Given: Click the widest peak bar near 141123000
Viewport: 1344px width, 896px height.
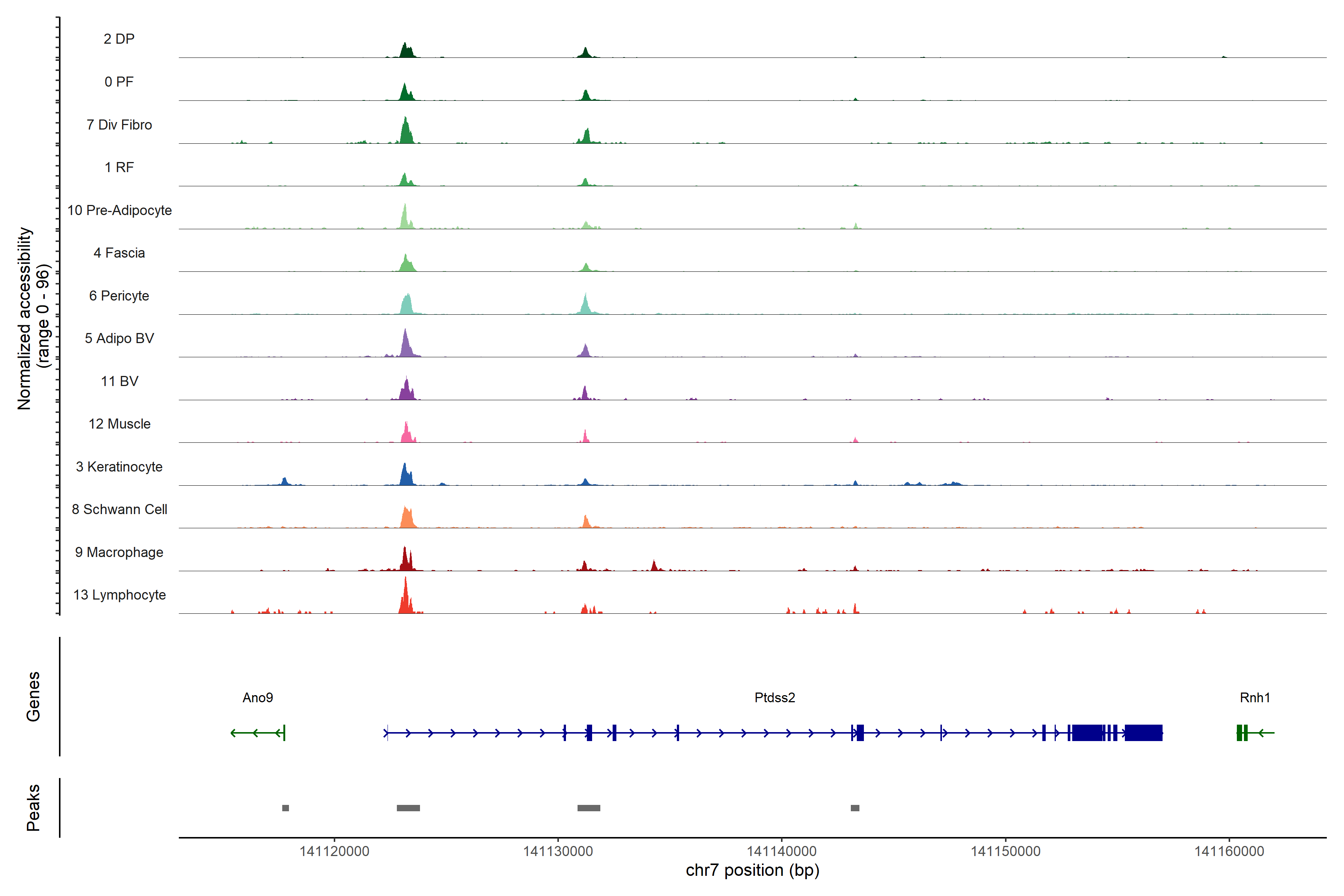Looking at the screenshot, I should pos(408,808).
